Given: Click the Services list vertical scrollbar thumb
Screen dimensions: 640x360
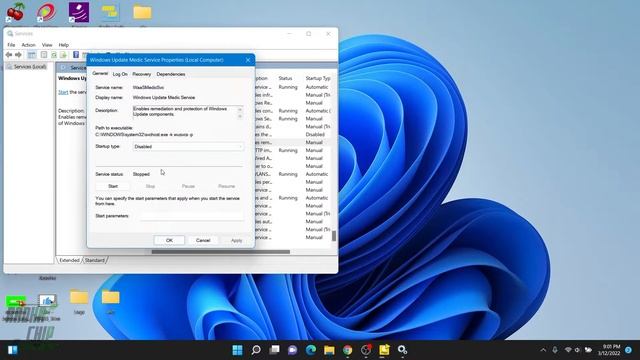Looking at the screenshot, I should pyautogui.click(x=334, y=236).
